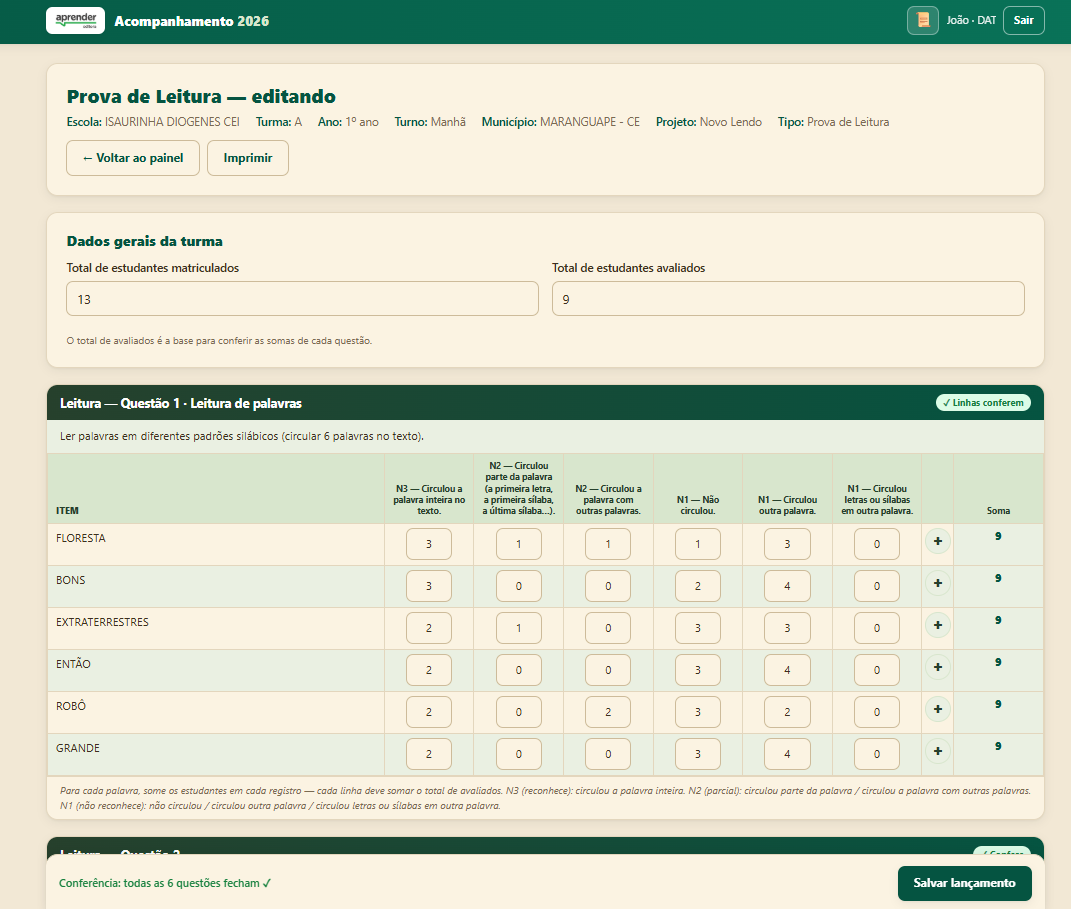Edit EXTRATERRESTRES N1 não circulou field
The image size is (1071, 909).
[697, 628]
